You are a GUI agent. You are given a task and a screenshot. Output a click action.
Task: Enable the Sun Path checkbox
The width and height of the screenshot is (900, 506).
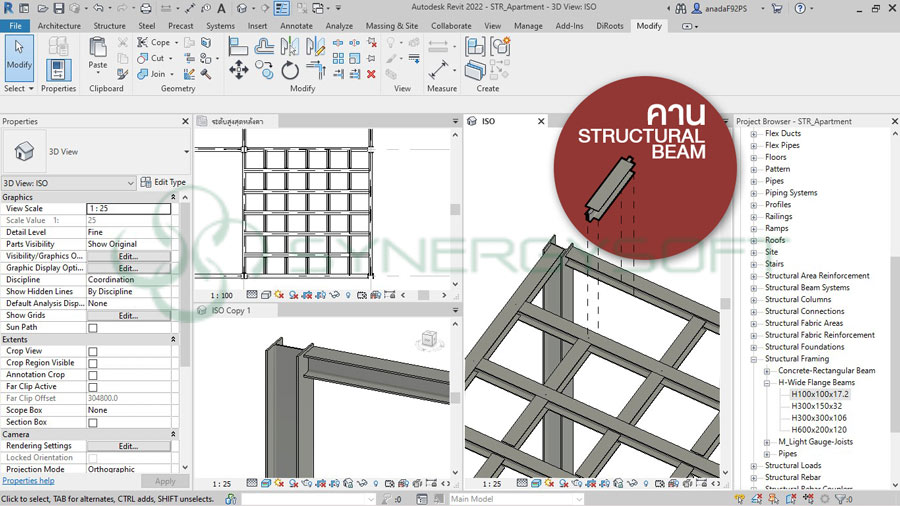pos(93,328)
